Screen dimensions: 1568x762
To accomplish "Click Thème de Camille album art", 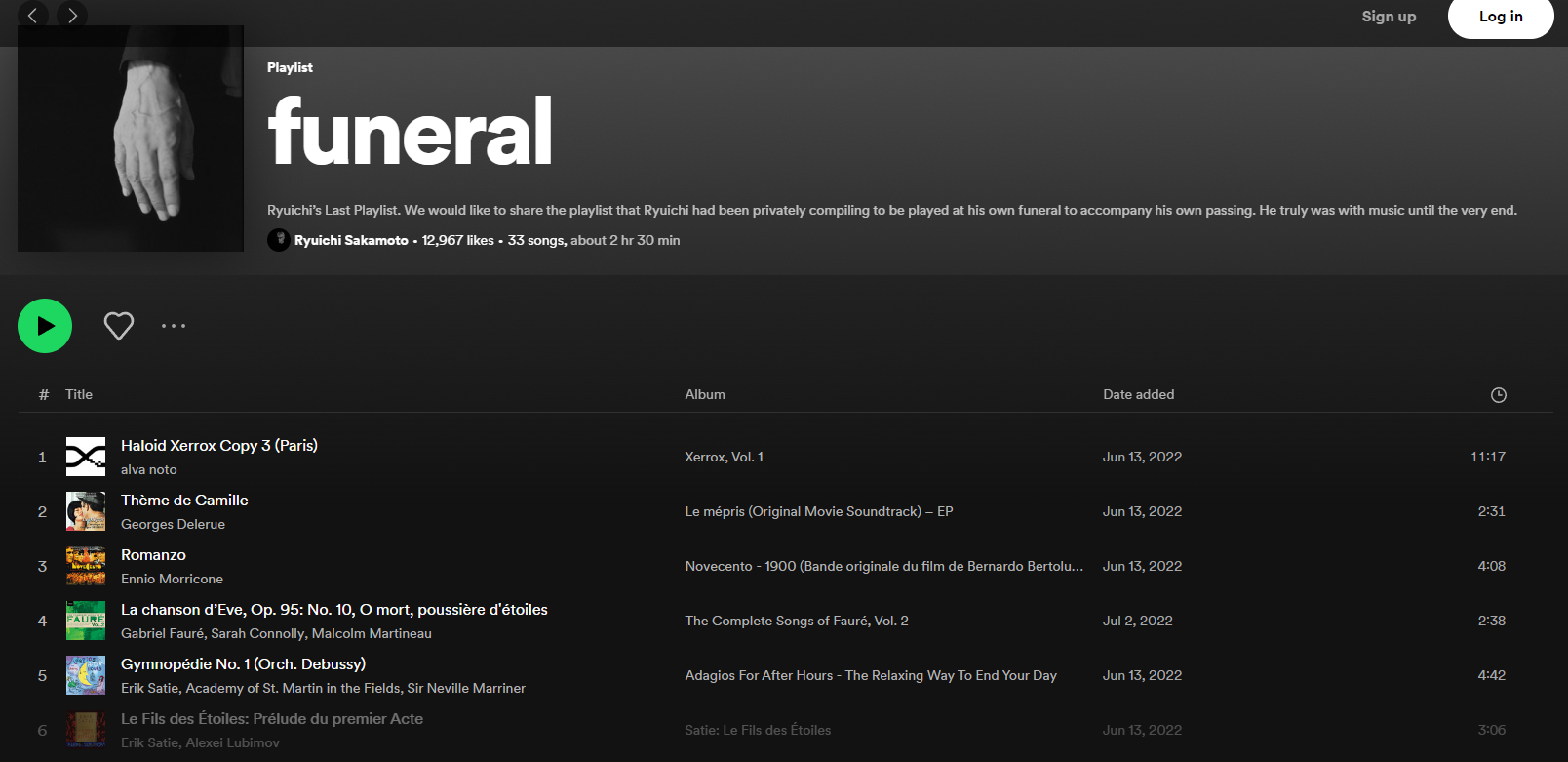I will tap(86, 511).
